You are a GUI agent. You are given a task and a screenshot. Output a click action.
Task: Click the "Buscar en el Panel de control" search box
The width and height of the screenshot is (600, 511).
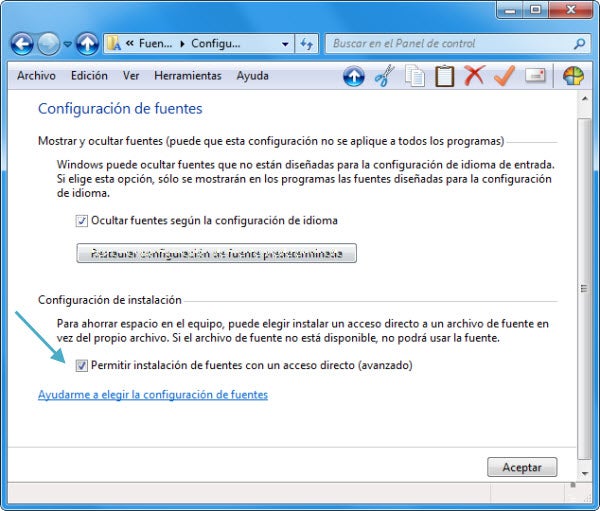click(450, 44)
